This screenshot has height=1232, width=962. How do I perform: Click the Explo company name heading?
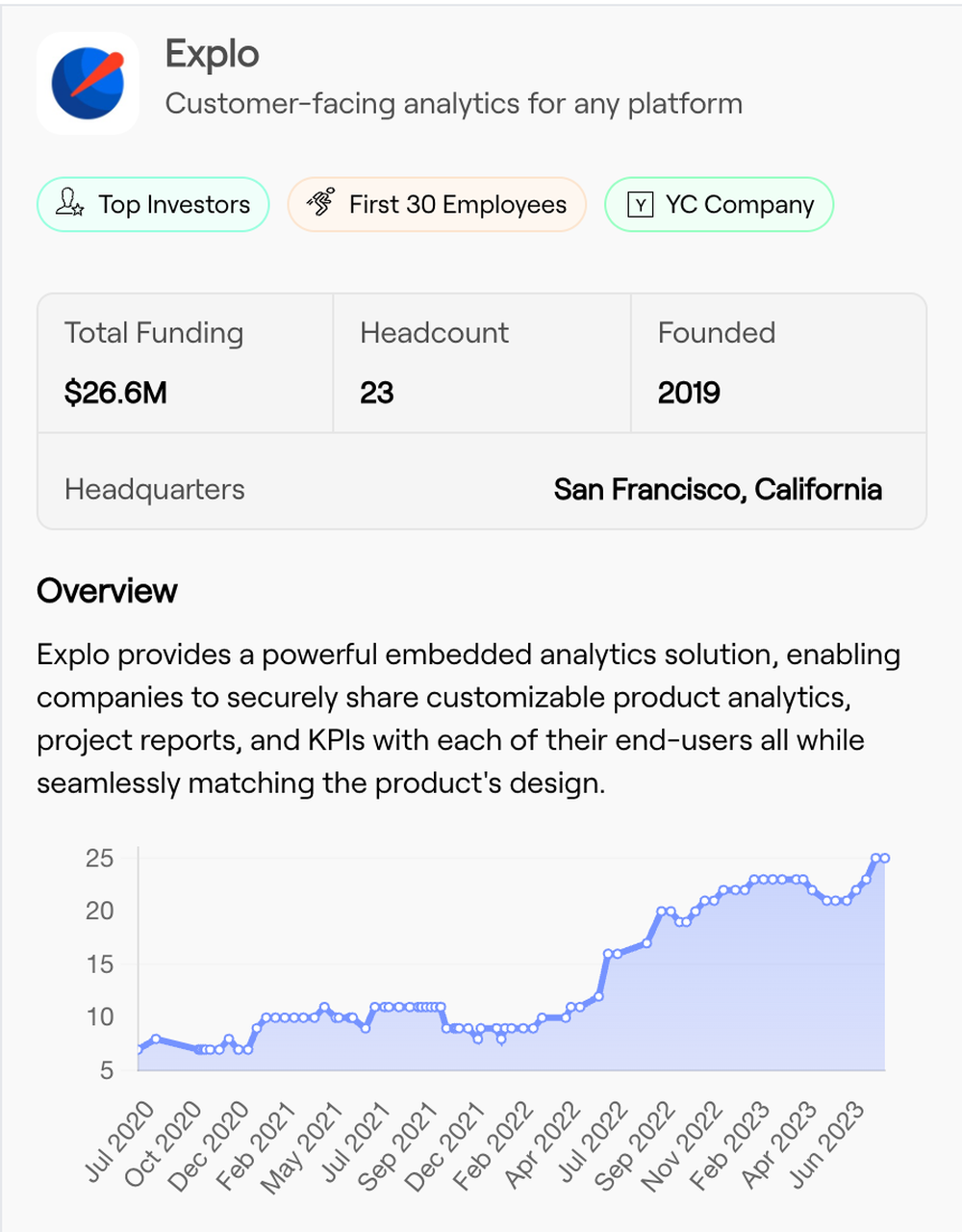[213, 54]
